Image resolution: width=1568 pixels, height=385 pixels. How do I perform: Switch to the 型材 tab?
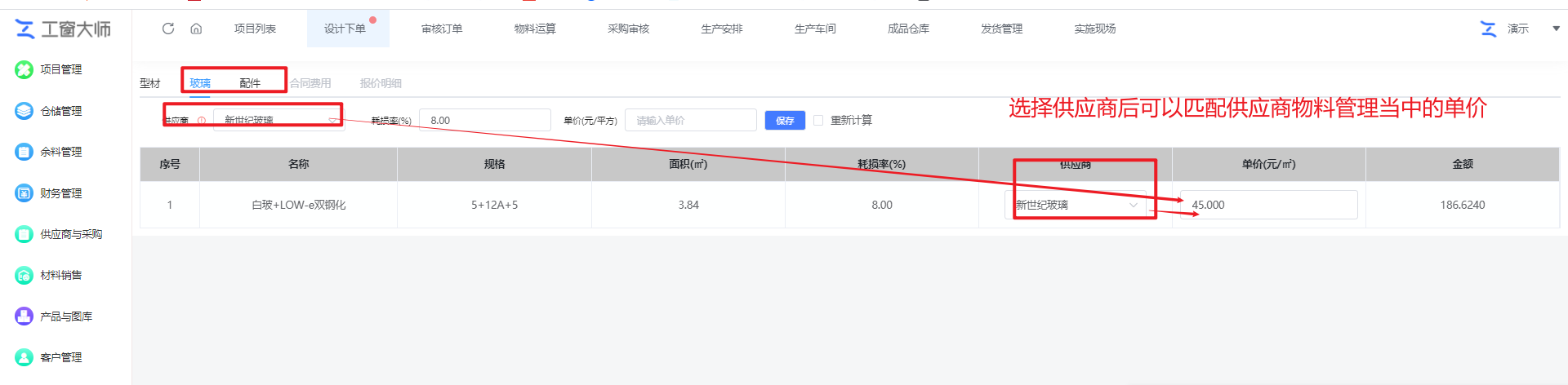150,83
